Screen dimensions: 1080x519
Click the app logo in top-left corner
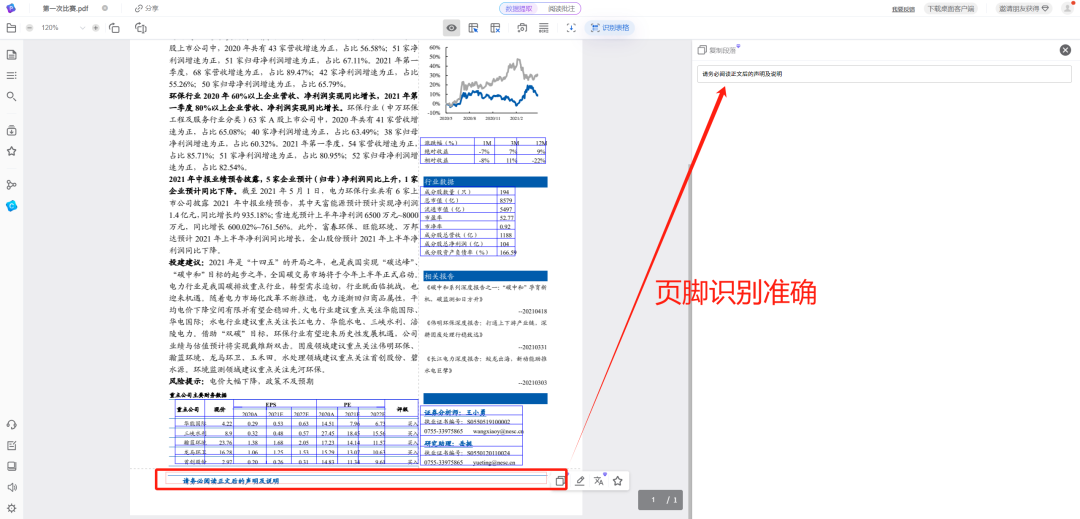coord(11,8)
